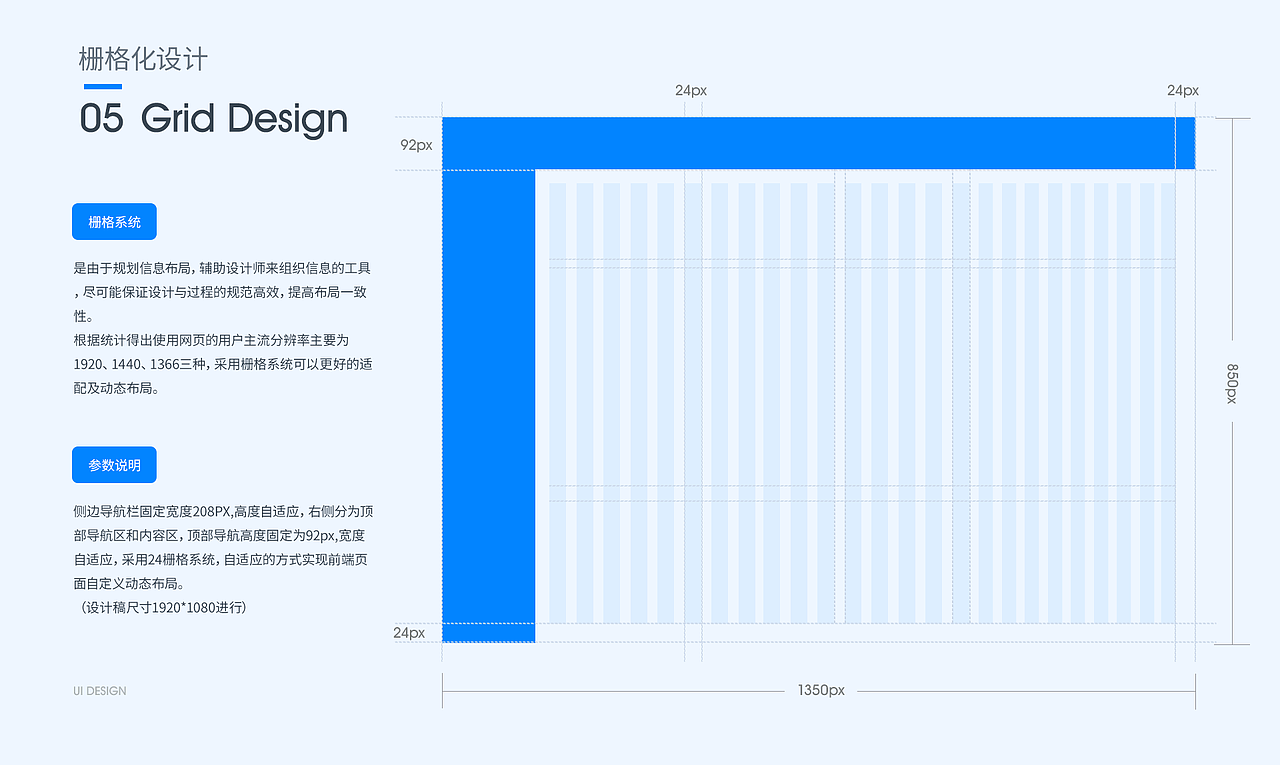Click the 参数说明 blue button
Image resolution: width=1280 pixels, height=765 pixels.
click(x=114, y=465)
